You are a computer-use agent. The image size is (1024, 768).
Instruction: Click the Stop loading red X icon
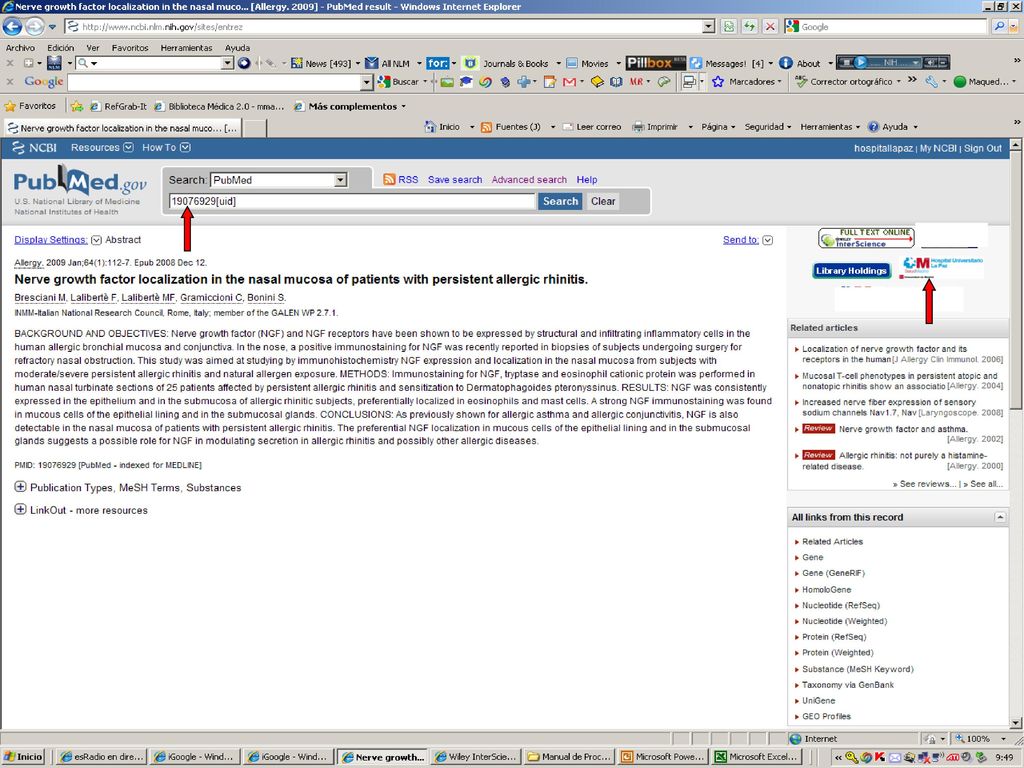coord(771,27)
